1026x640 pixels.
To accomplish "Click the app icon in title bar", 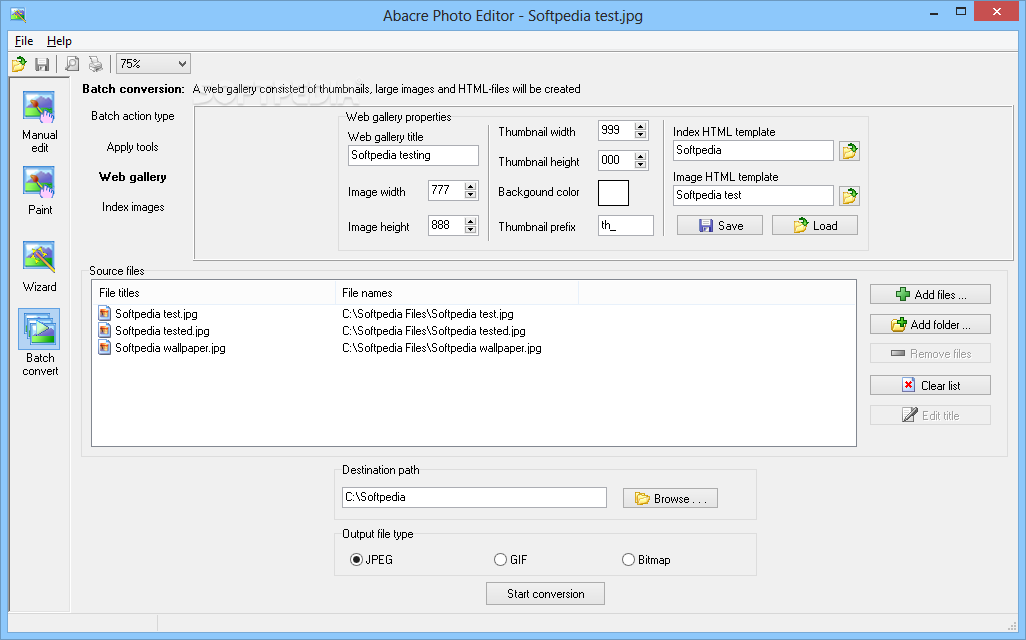I will click(x=18, y=14).
